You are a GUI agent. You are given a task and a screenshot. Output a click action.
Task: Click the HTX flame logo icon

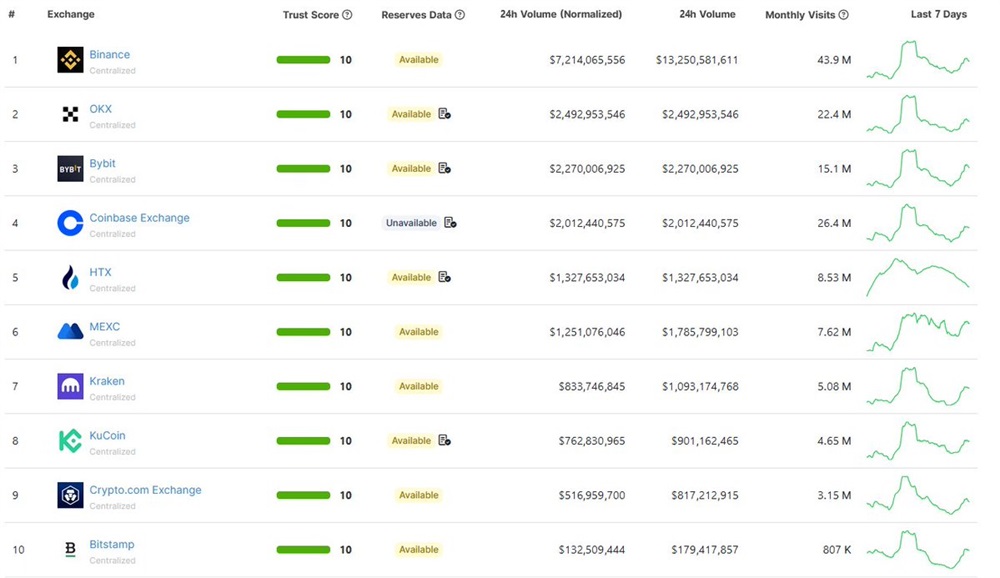click(x=70, y=278)
